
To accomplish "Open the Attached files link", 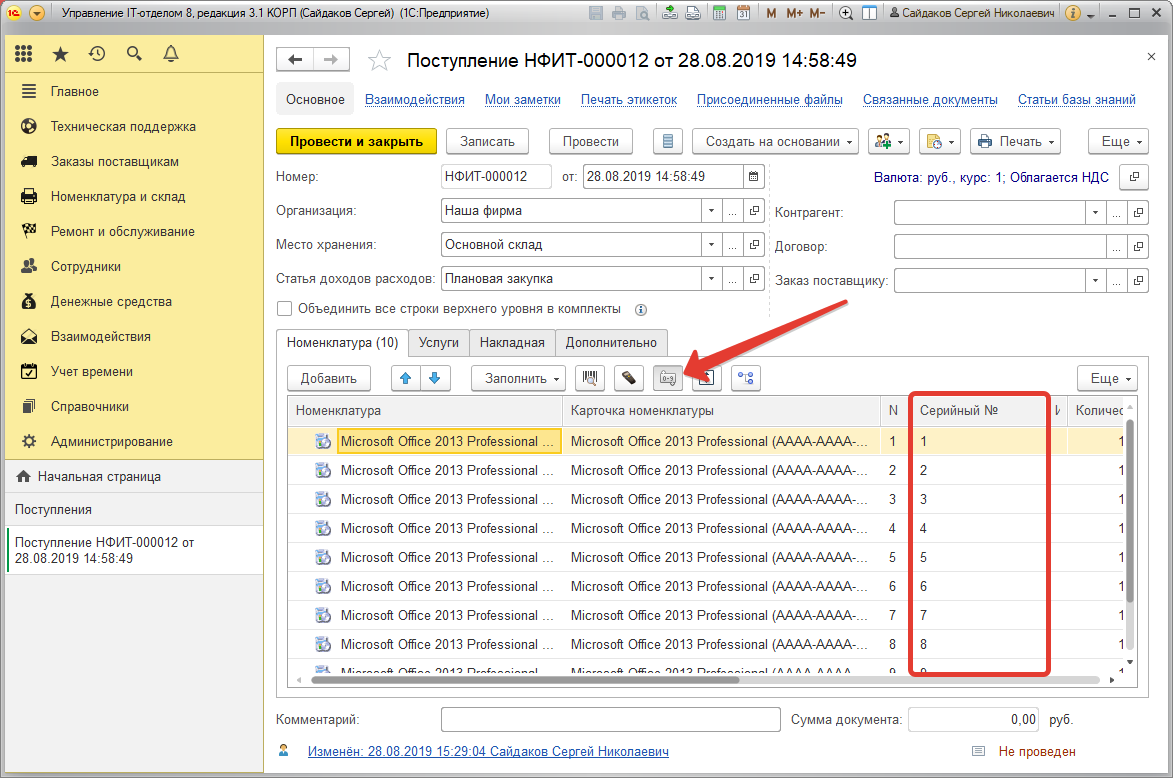I will click(x=769, y=99).
